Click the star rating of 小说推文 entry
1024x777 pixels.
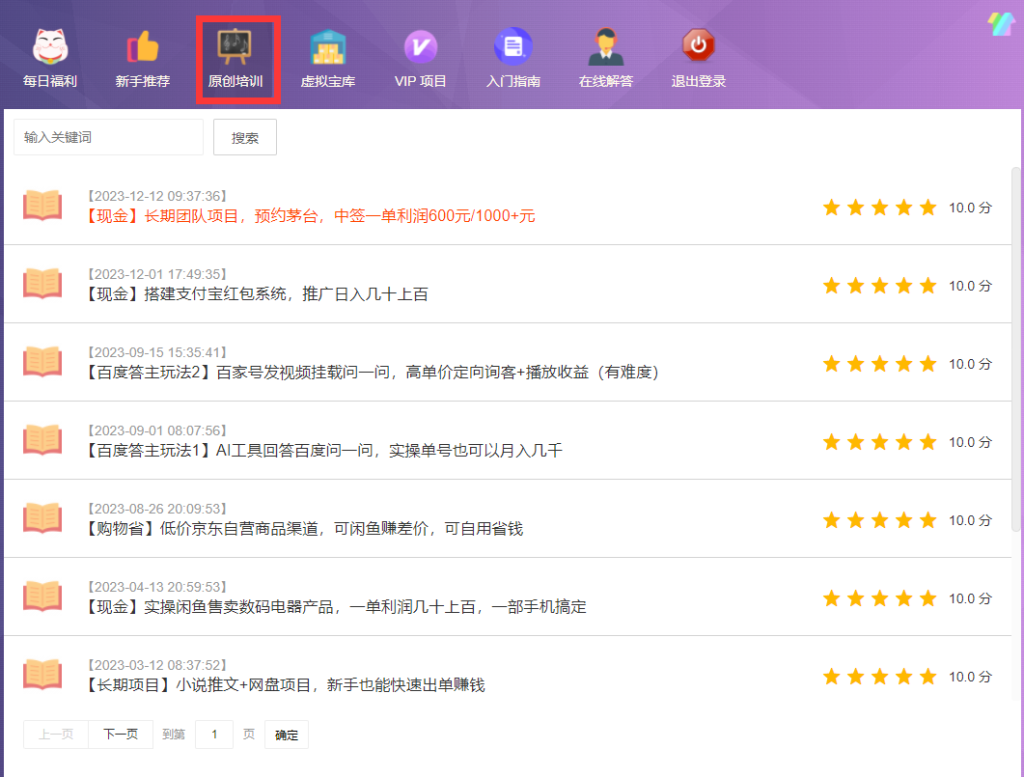coord(879,677)
